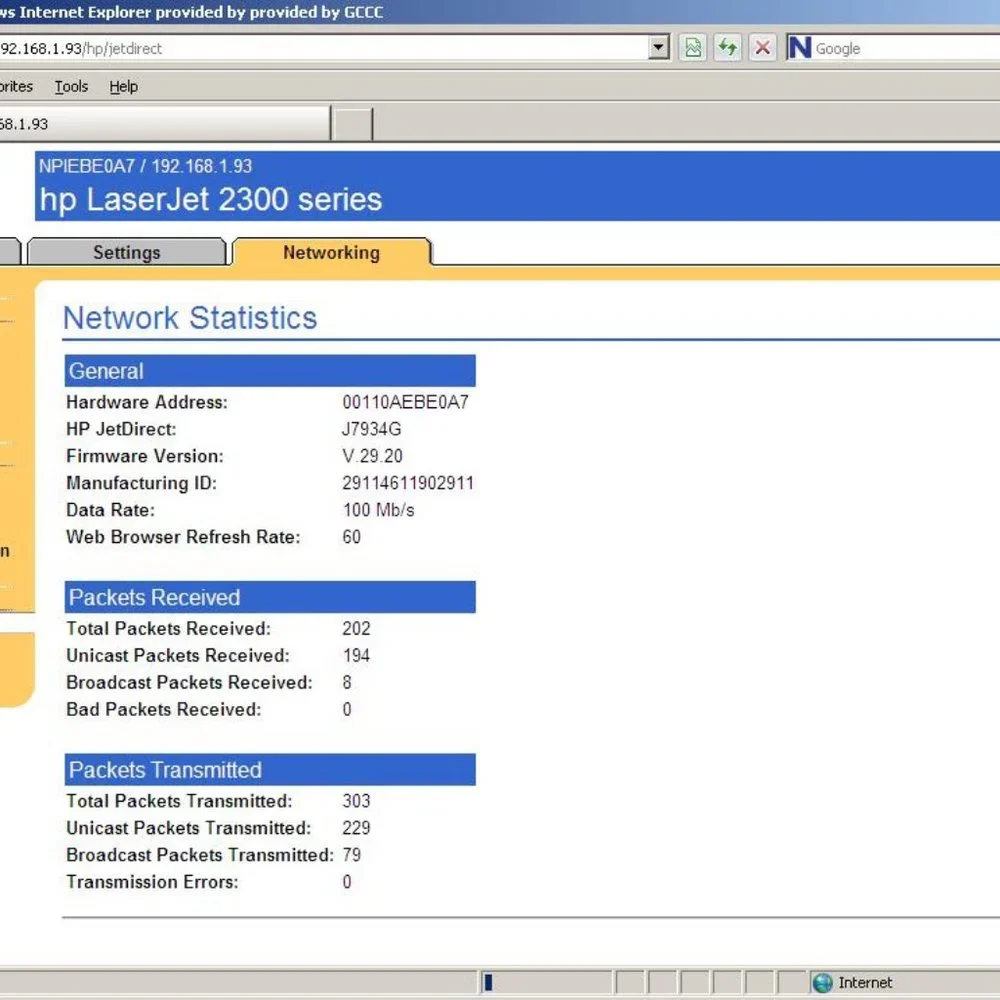
Task: Click the "Bad Packets Received:" label
Action: (164, 709)
